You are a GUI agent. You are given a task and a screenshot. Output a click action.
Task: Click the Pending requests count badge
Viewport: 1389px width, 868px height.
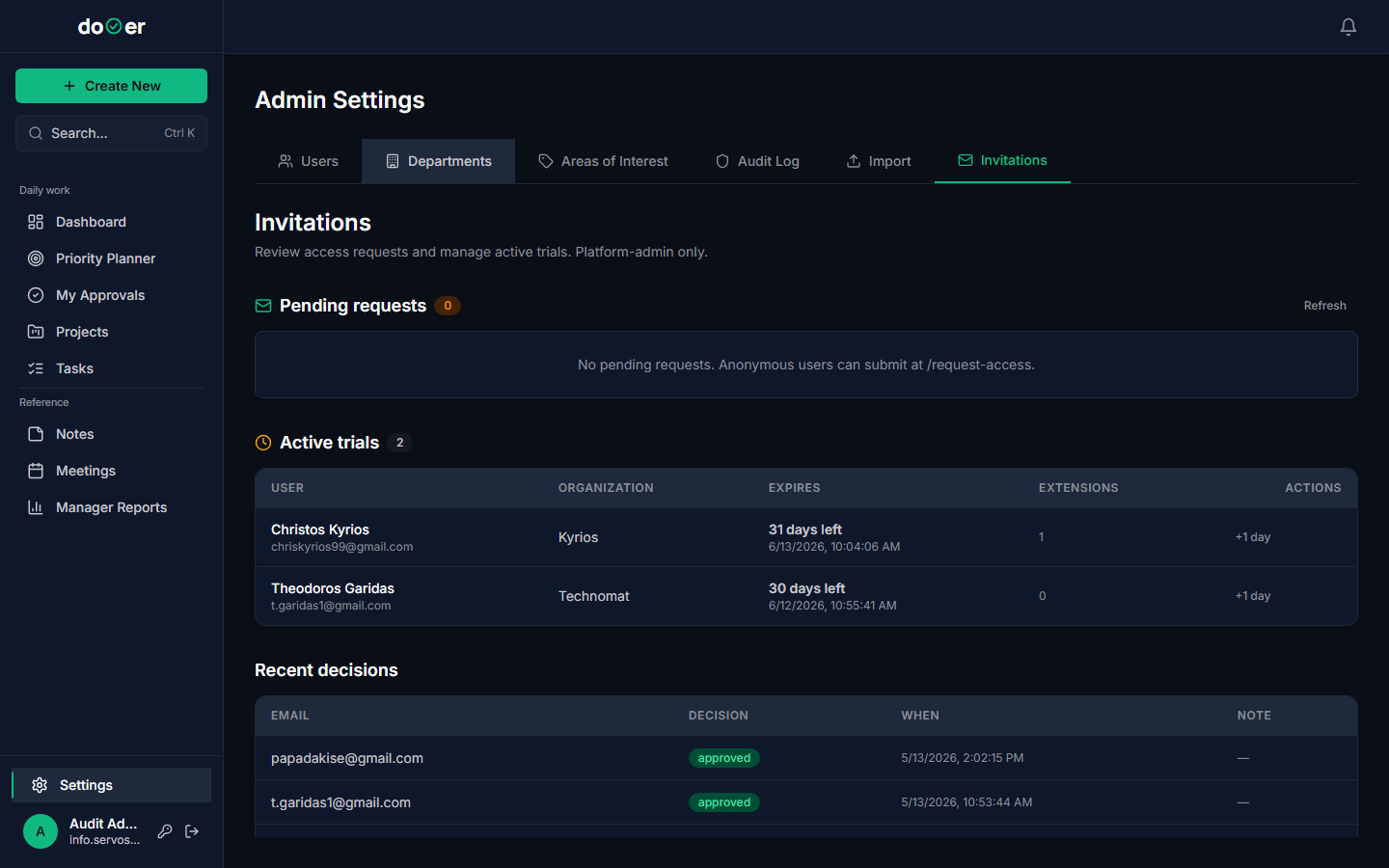tap(448, 306)
